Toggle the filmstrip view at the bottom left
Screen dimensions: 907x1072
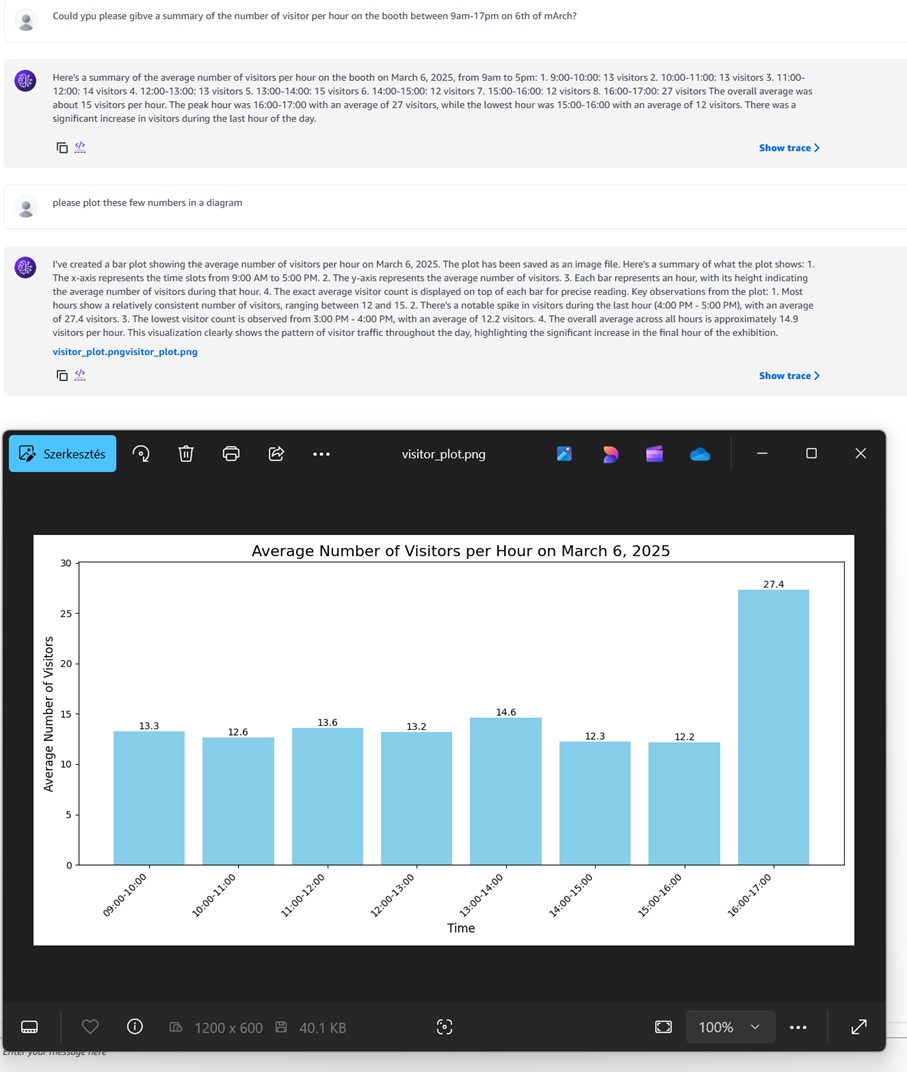29,1027
